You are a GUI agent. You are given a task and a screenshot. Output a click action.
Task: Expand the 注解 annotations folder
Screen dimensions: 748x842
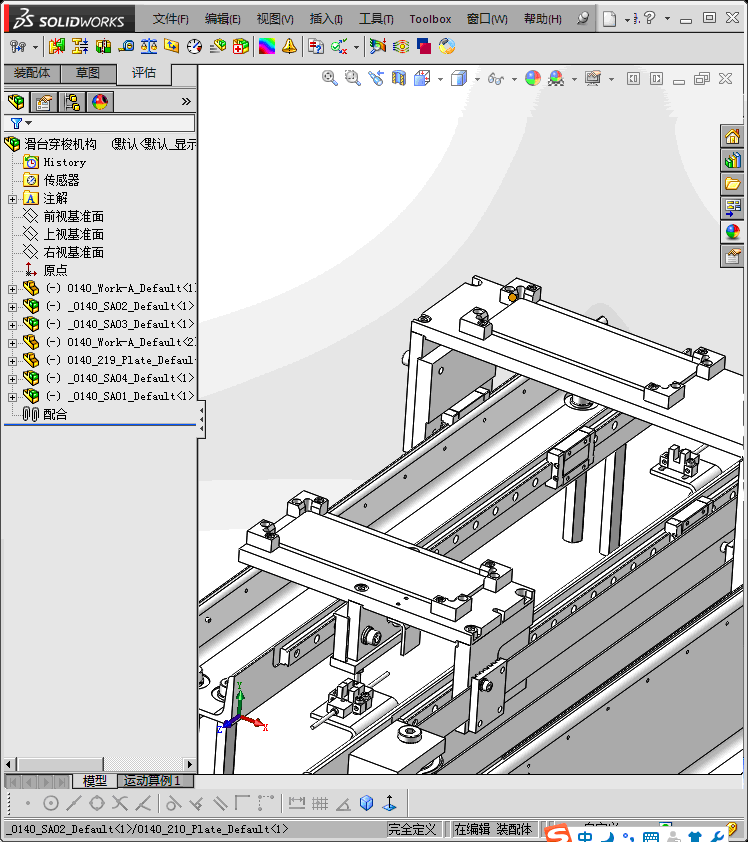12,199
